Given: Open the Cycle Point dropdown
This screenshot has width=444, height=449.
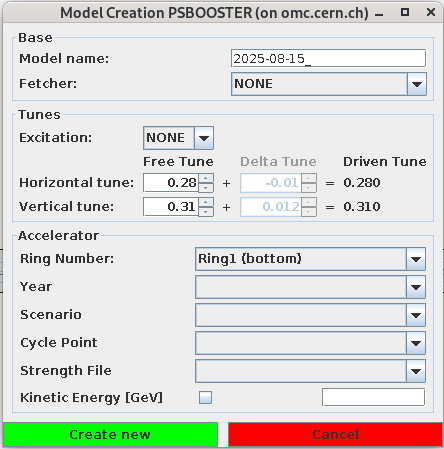Looking at the screenshot, I should point(310,343).
